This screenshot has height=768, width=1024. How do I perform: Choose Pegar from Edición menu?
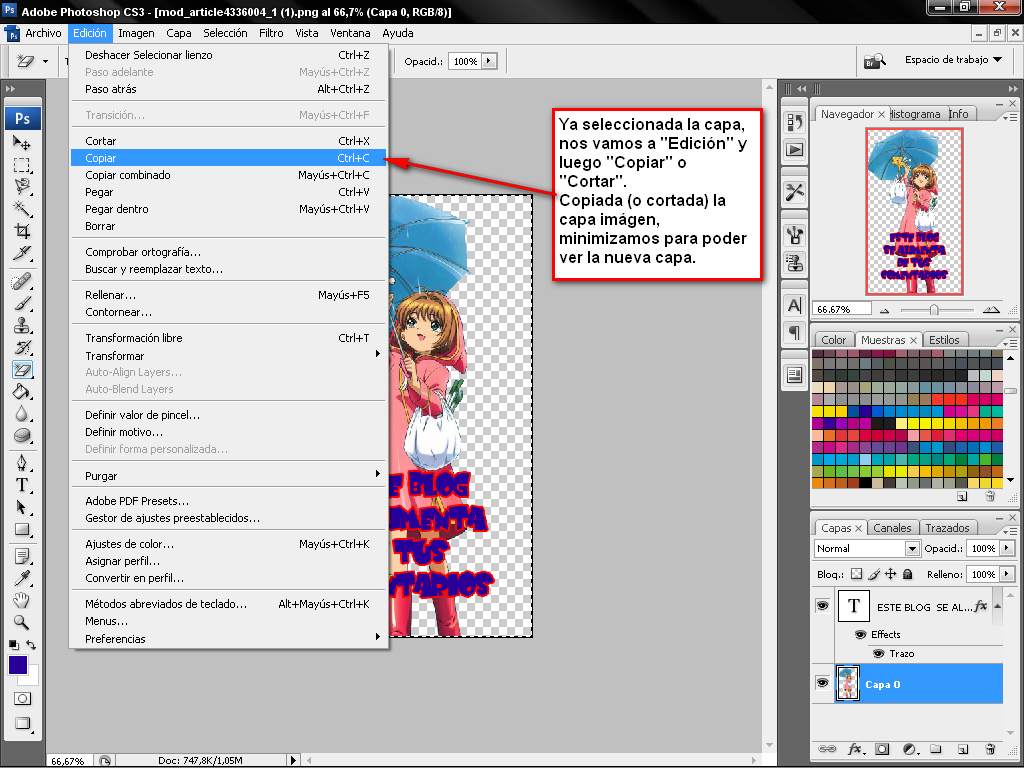pyautogui.click(x=228, y=192)
